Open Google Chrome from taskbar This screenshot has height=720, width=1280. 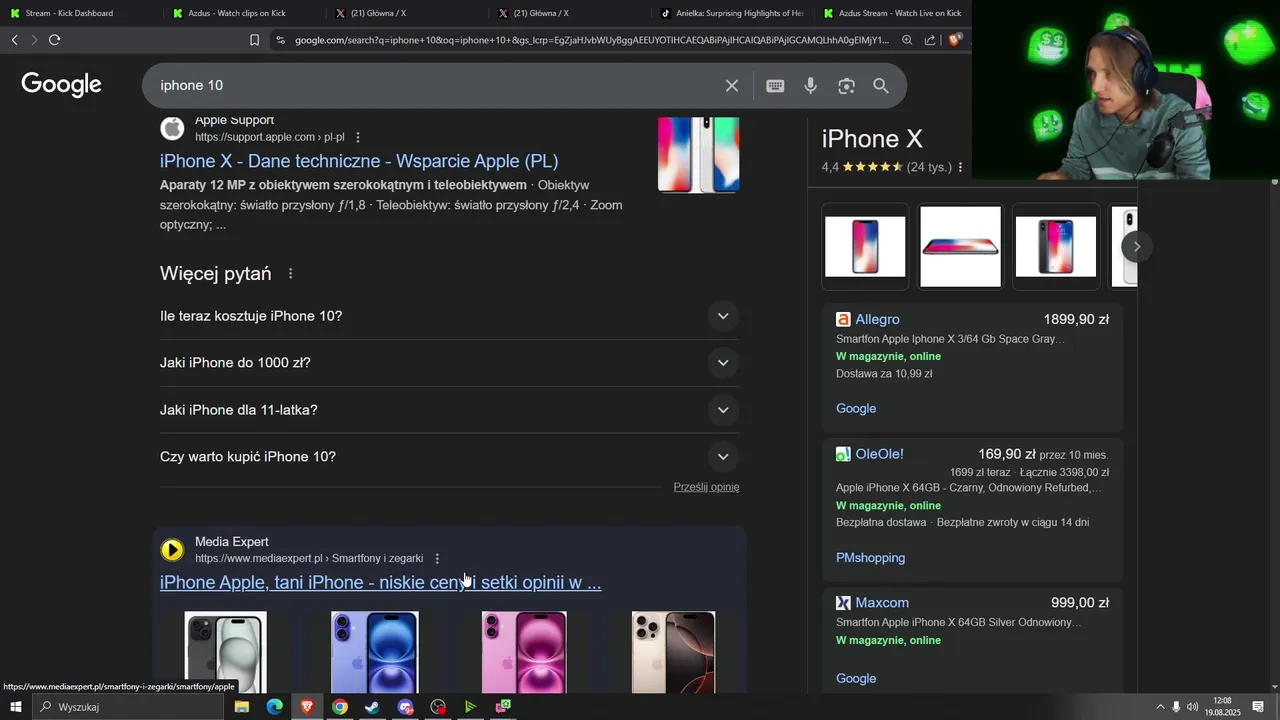[340, 707]
